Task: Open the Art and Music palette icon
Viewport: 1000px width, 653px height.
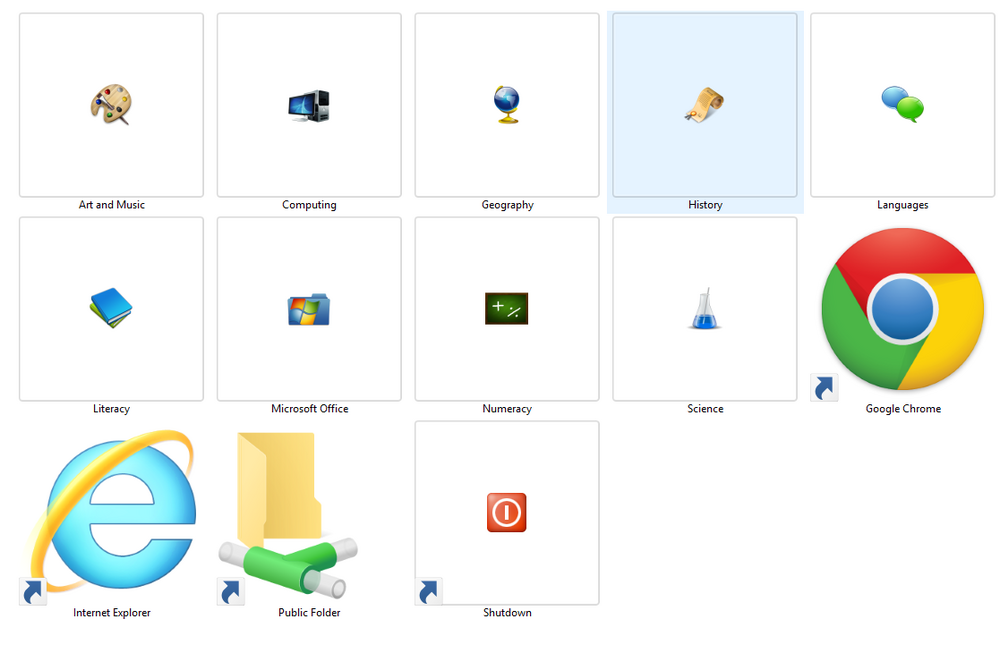Action: pyautogui.click(x=111, y=105)
